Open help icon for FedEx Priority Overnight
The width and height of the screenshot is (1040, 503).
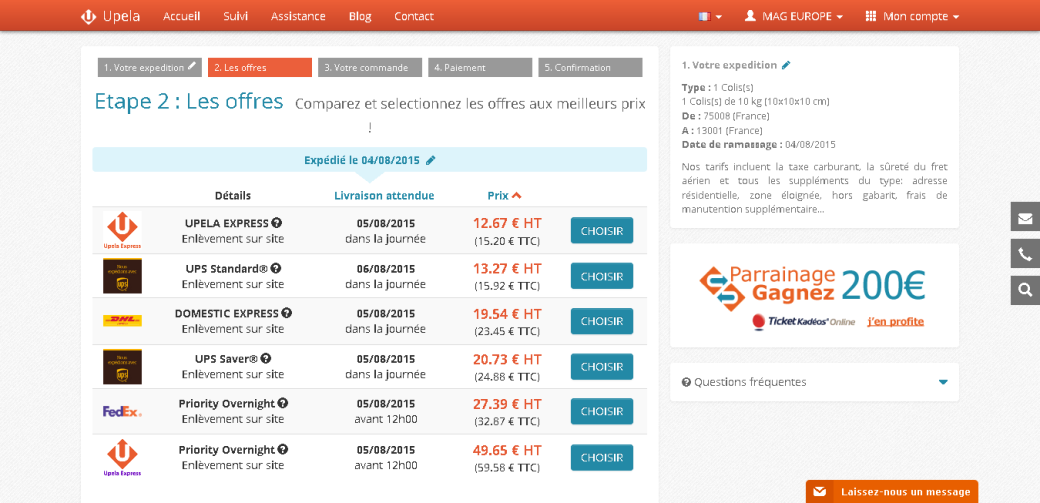tap(283, 403)
